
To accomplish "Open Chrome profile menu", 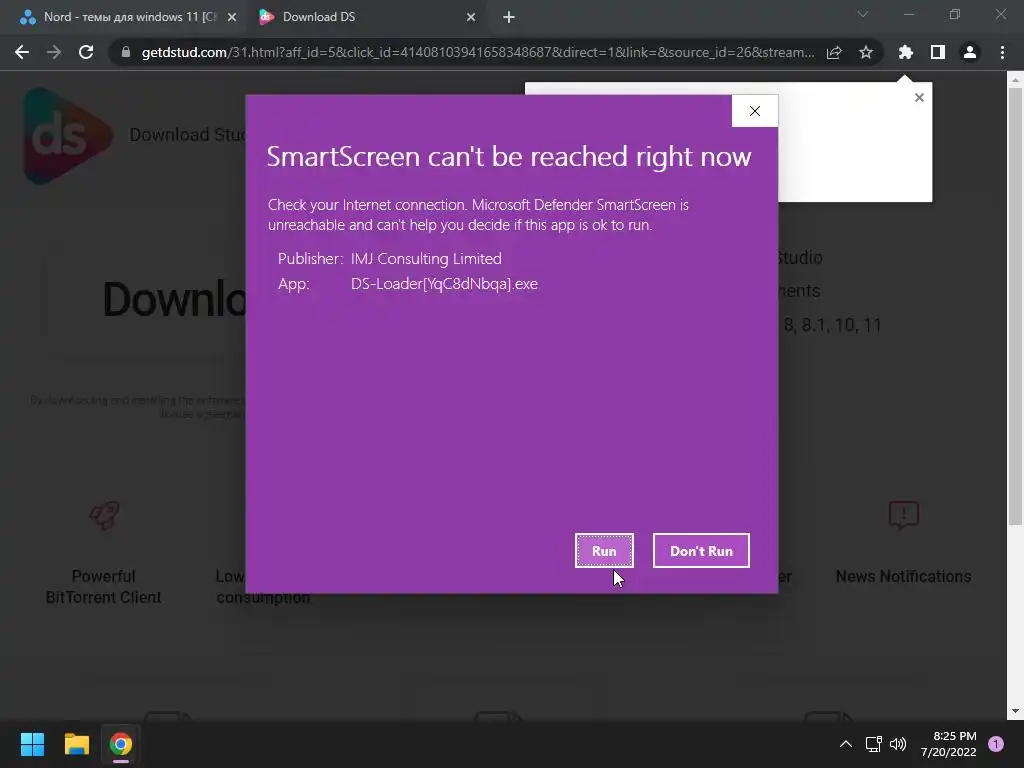I will (x=970, y=52).
